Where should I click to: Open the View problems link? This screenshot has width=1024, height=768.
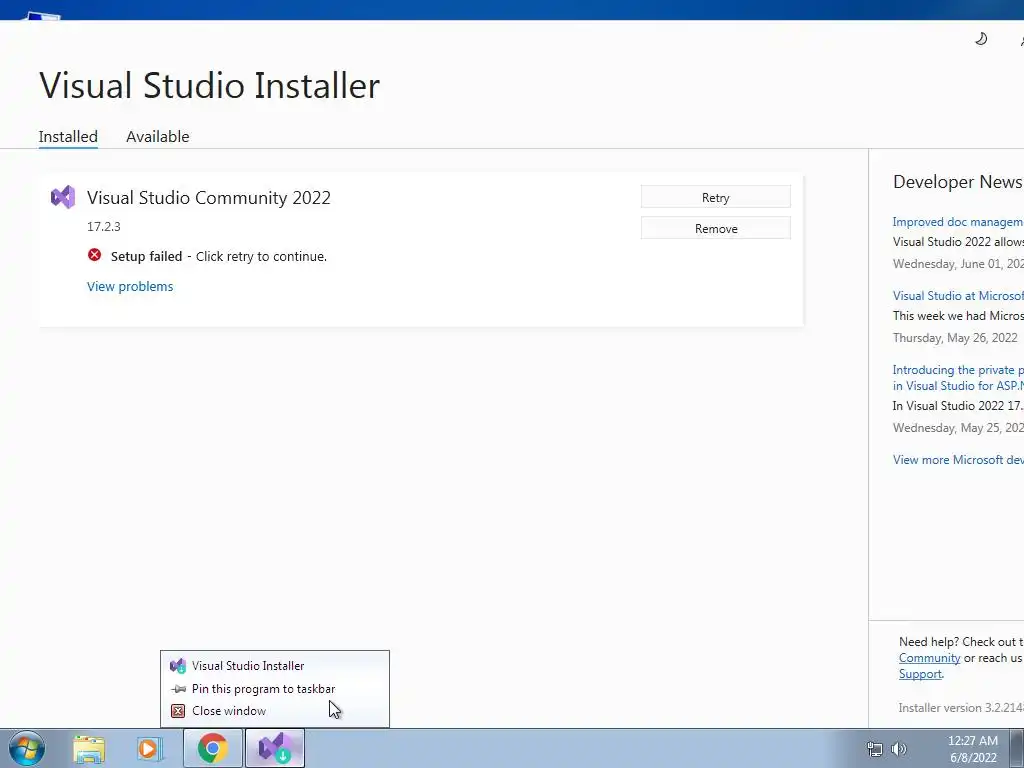coord(130,286)
